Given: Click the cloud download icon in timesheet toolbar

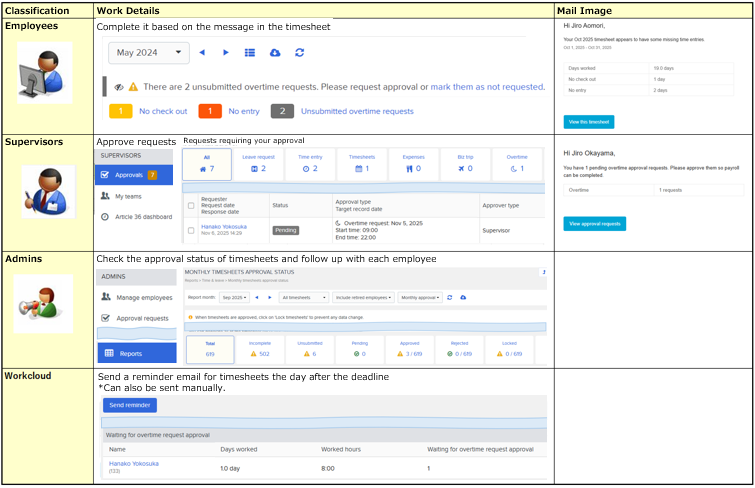Looking at the screenshot, I should pyautogui.click(x=275, y=52).
